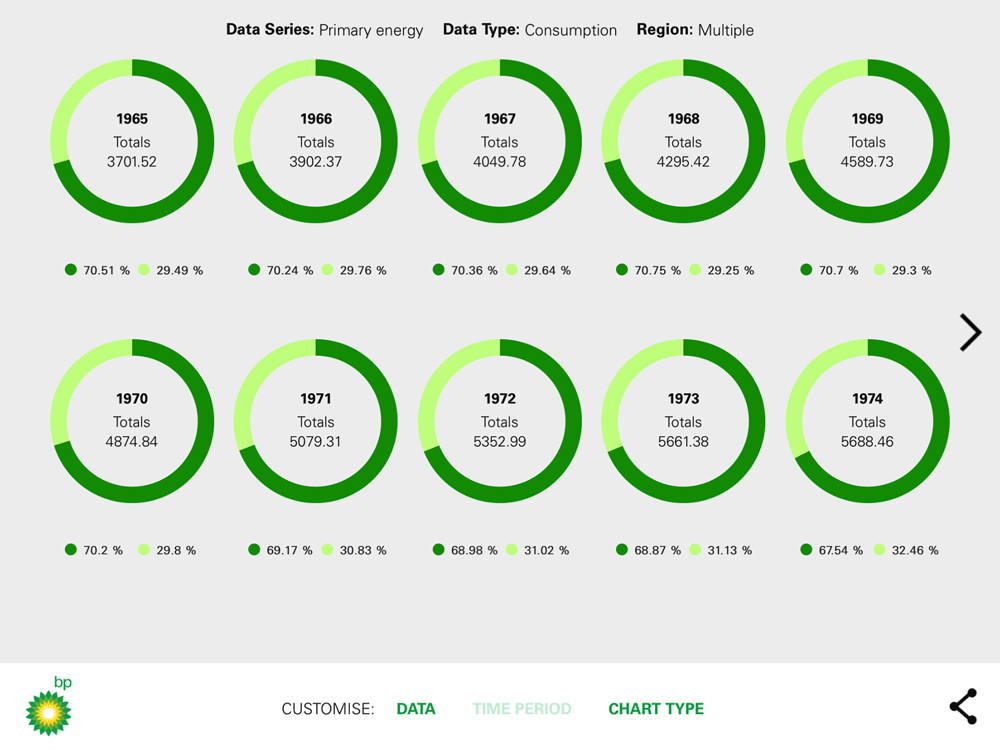The width and height of the screenshot is (1000, 750).
Task: Click the Region Multiple label
Action: pyautogui.click(x=695, y=30)
